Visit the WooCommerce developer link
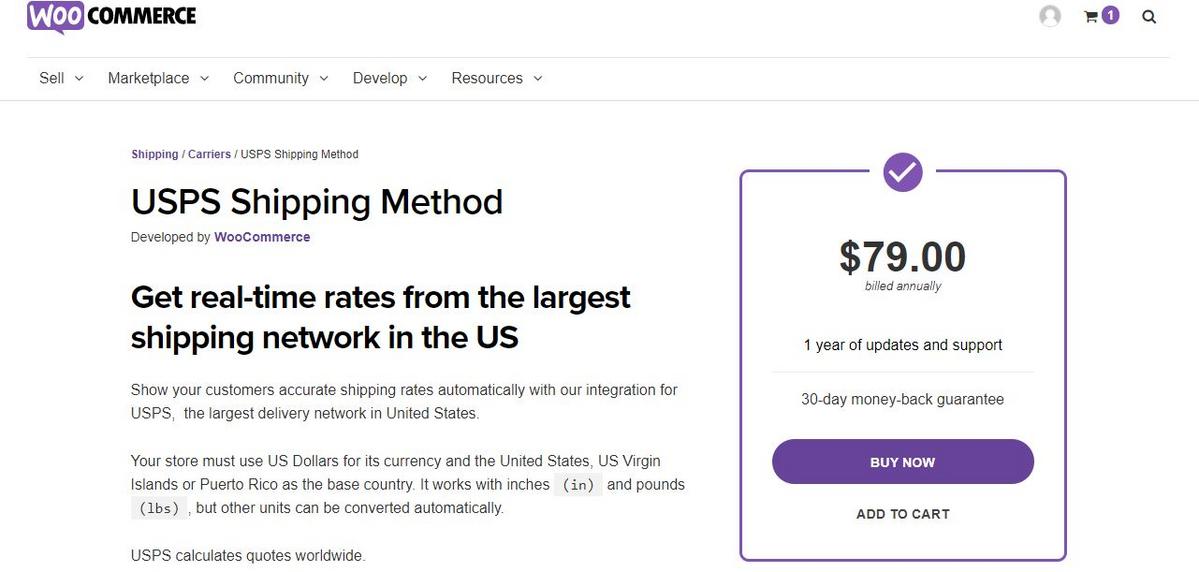Viewport: 1199px width, 572px height. (262, 237)
